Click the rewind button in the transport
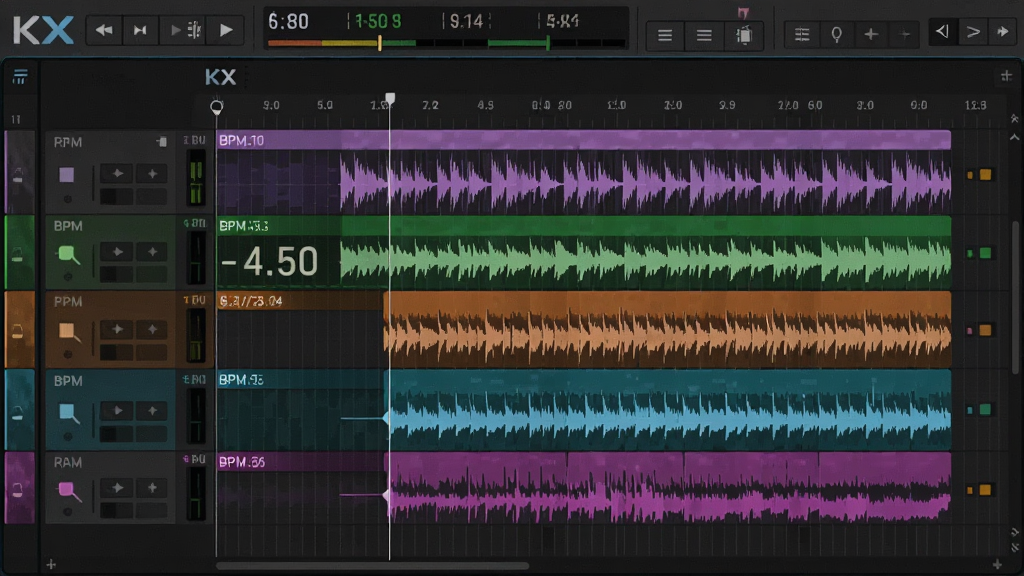1024x576 pixels. click(104, 30)
